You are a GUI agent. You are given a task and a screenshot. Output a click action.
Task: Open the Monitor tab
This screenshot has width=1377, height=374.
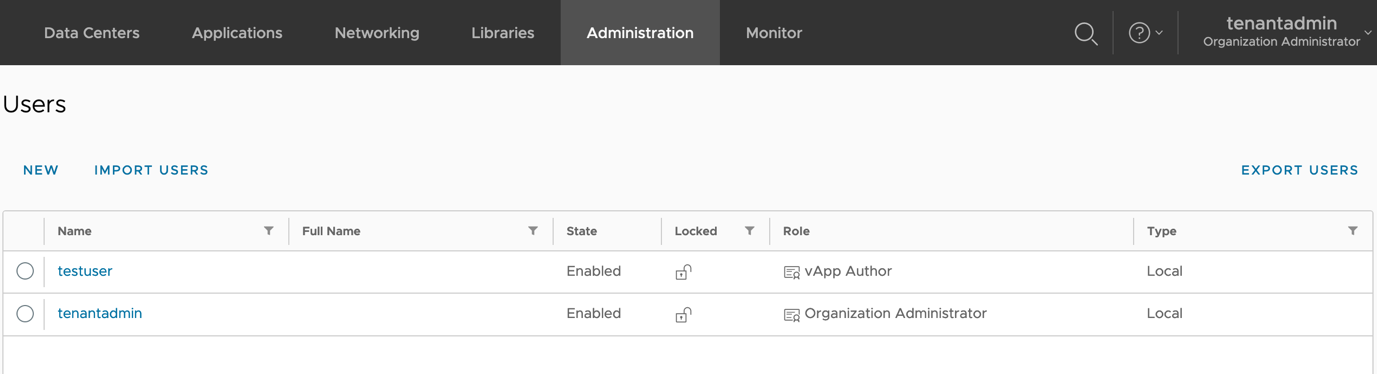[774, 33]
